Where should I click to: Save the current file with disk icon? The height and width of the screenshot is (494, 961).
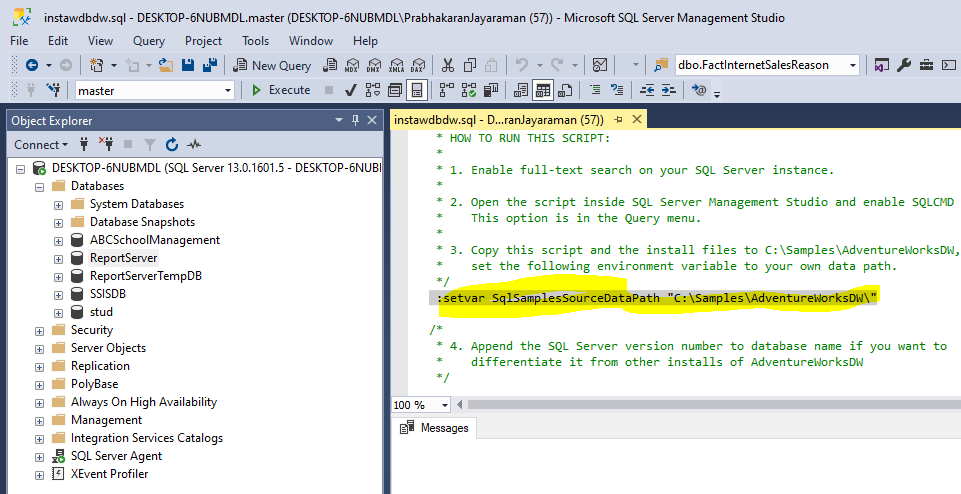tap(188, 65)
